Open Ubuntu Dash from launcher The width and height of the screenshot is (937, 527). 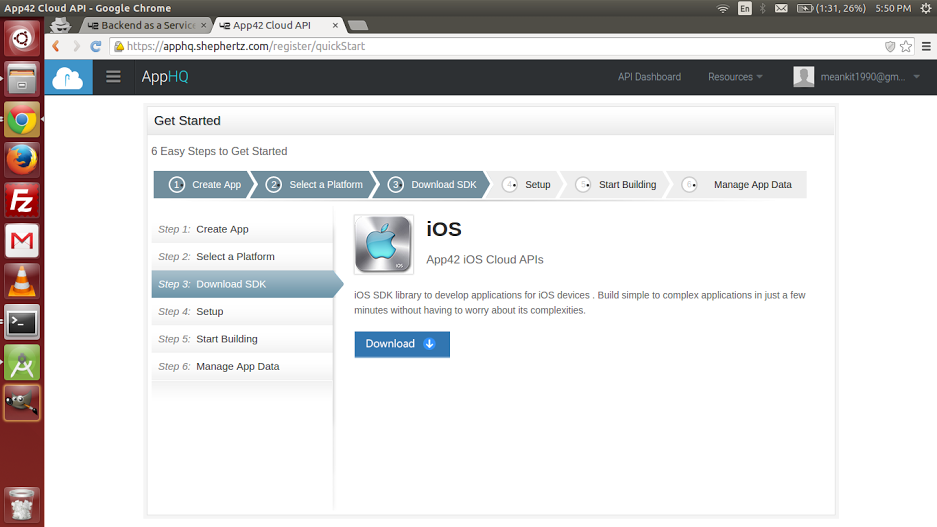point(22,38)
